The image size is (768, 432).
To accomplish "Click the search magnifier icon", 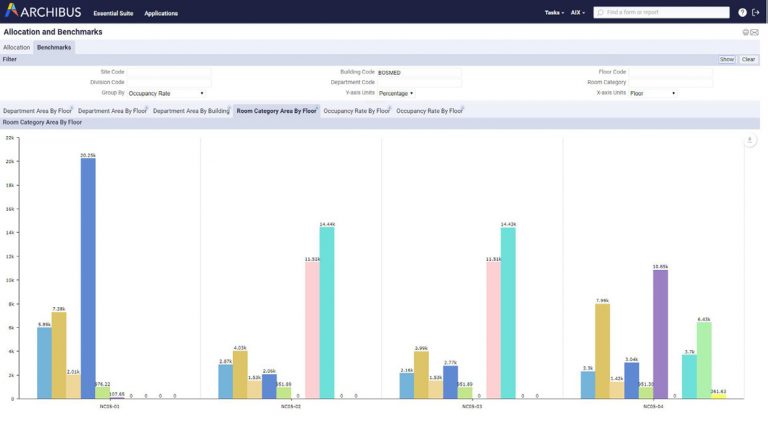I will [x=600, y=13].
